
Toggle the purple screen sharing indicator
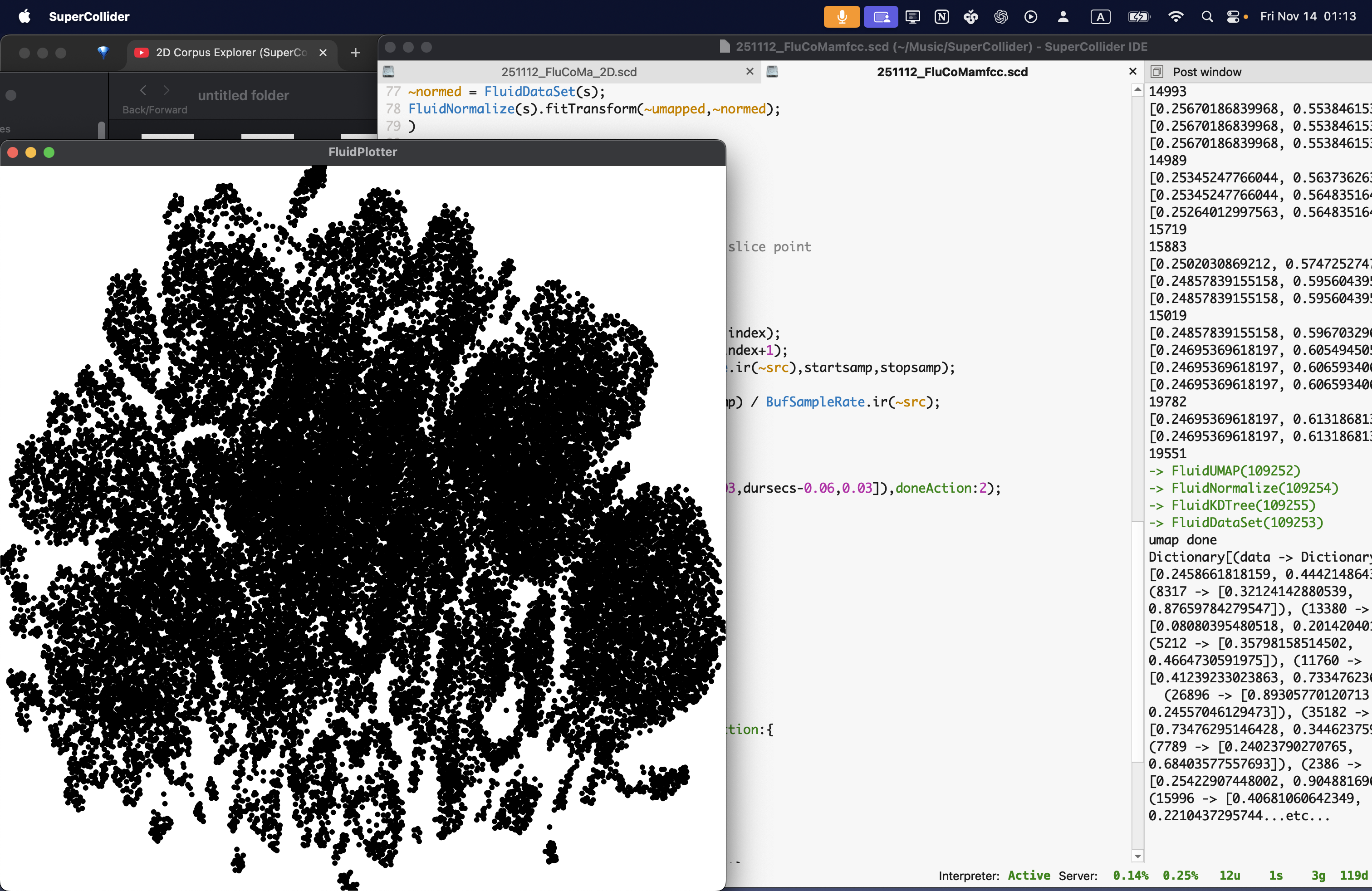[x=879, y=17]
